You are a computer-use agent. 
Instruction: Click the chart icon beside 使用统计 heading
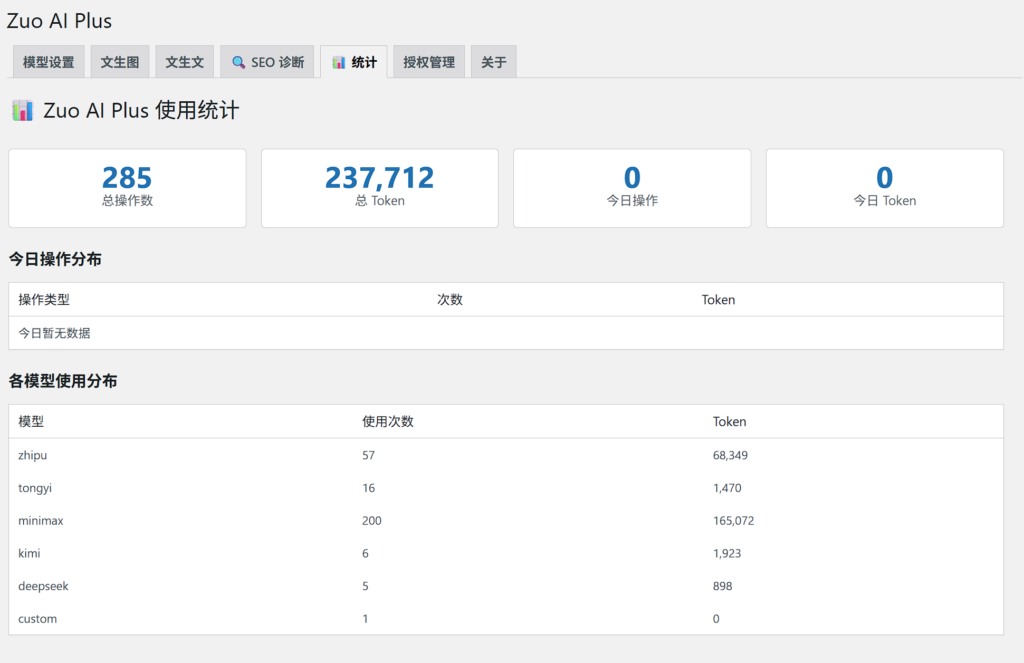(x=22, y=111)
